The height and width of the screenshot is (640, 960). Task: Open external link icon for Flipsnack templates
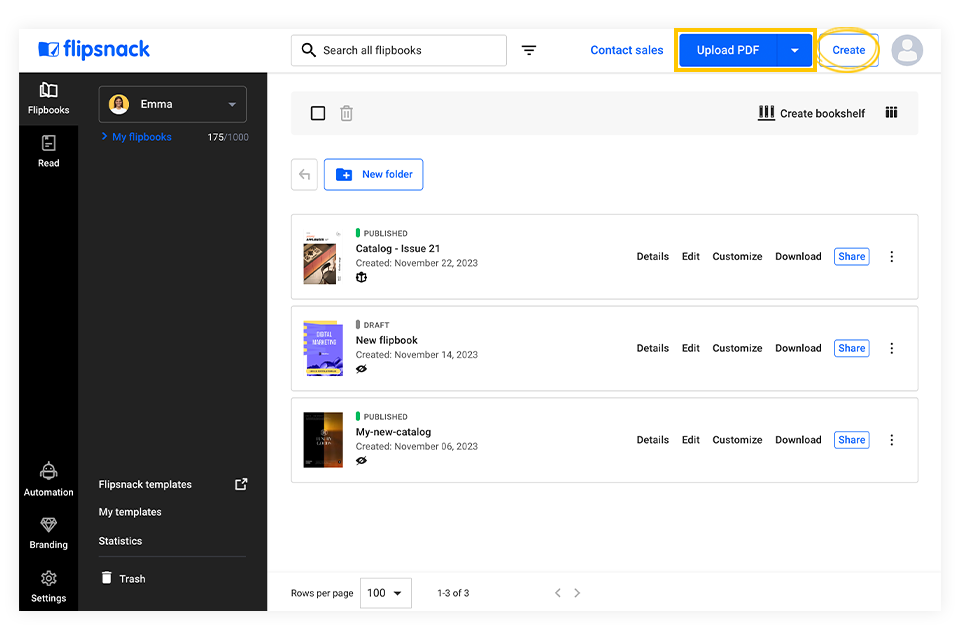(x=241, y=484)
